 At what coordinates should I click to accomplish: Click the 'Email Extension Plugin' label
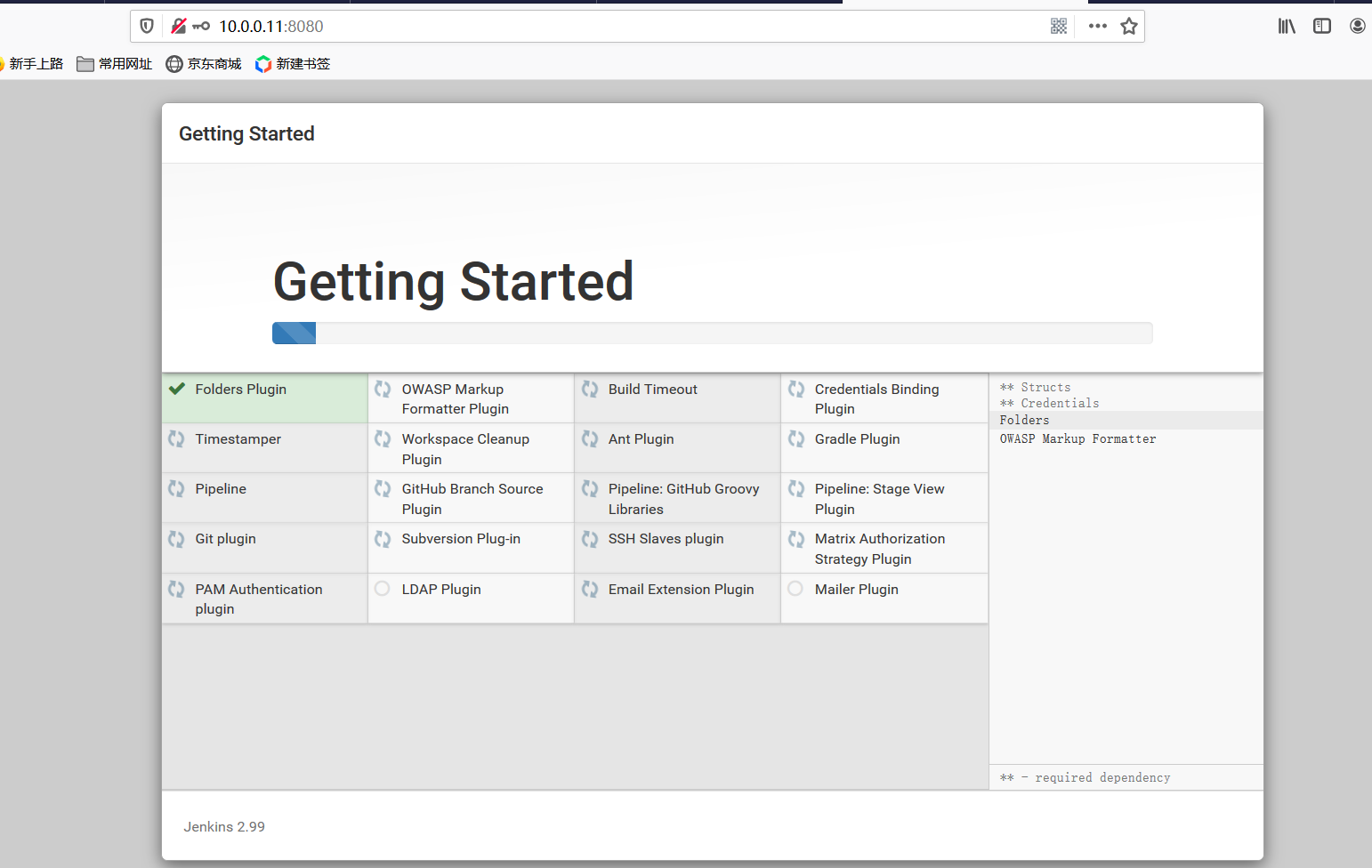point(682,590)
